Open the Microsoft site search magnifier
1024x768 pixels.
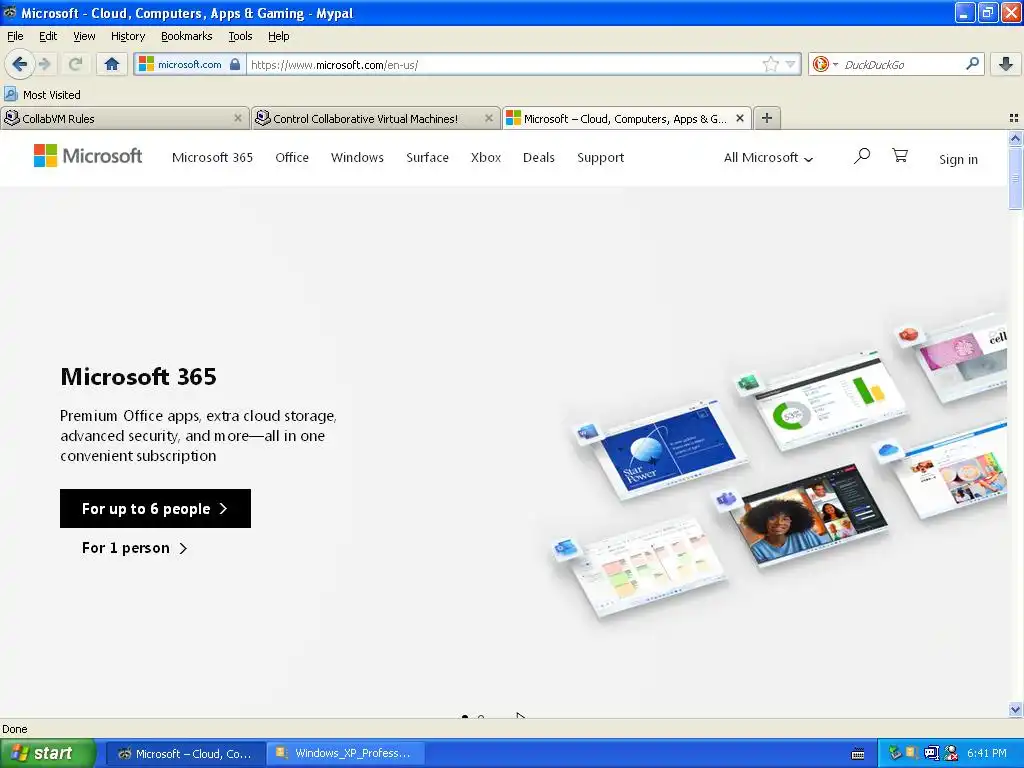(x=861, y=156)
